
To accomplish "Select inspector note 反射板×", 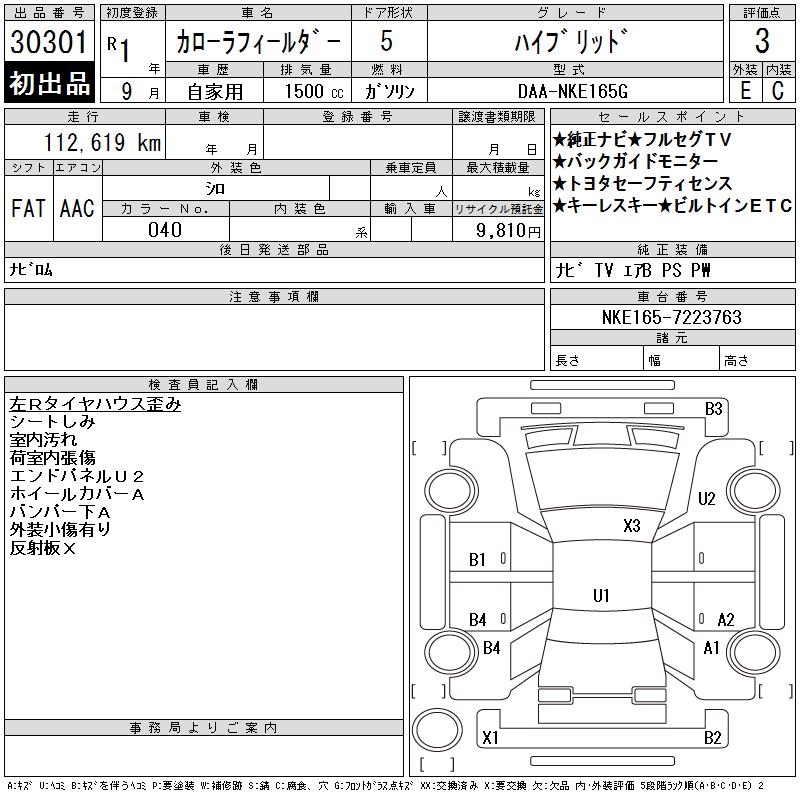I will click(43, 548).
